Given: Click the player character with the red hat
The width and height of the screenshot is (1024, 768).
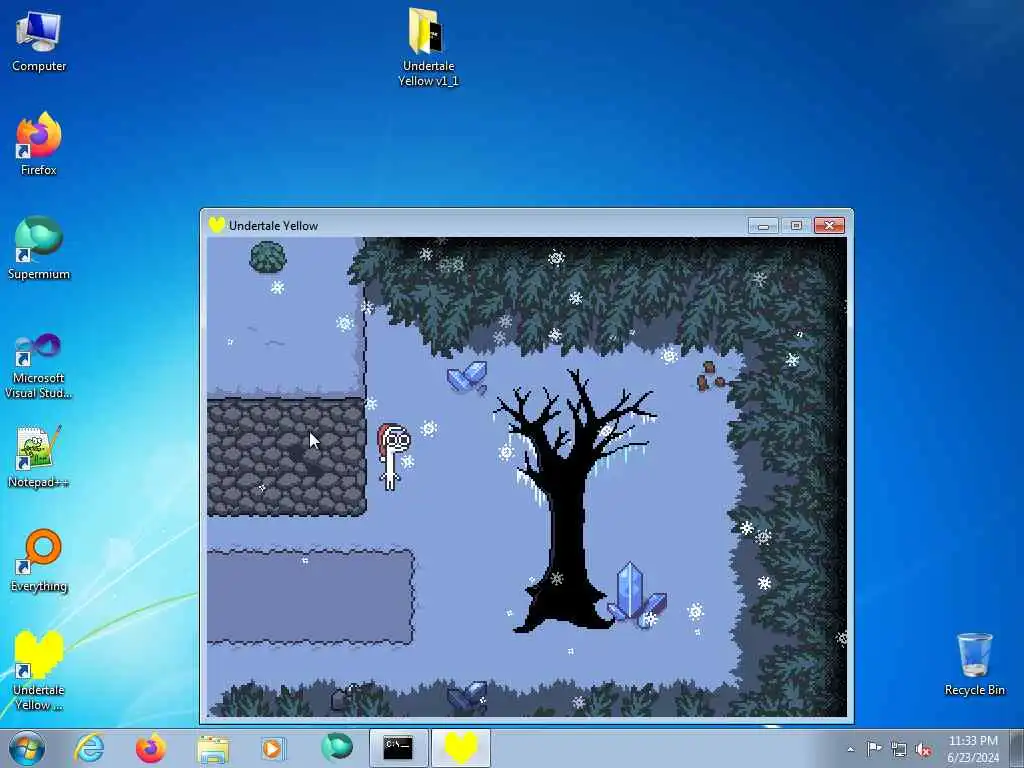Looking at the screenshot, I should [x=392, y=456].
